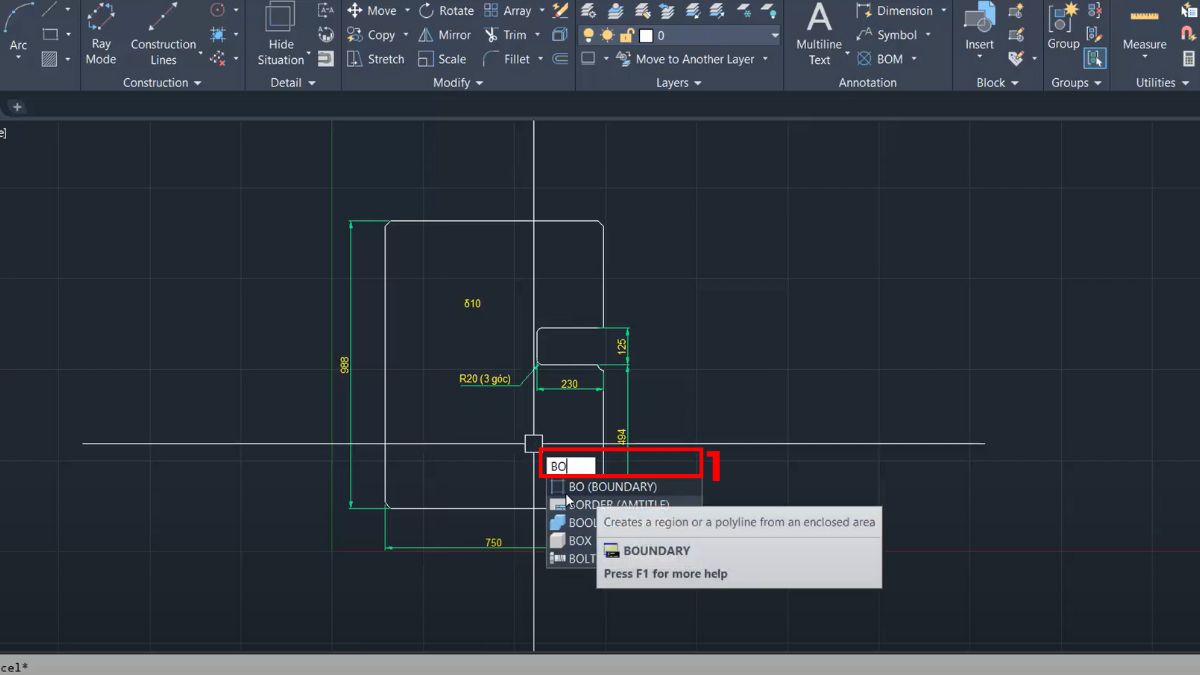The image size is (1200, 675).
Task: Click the BOM tool
Action: pos(880,59)
